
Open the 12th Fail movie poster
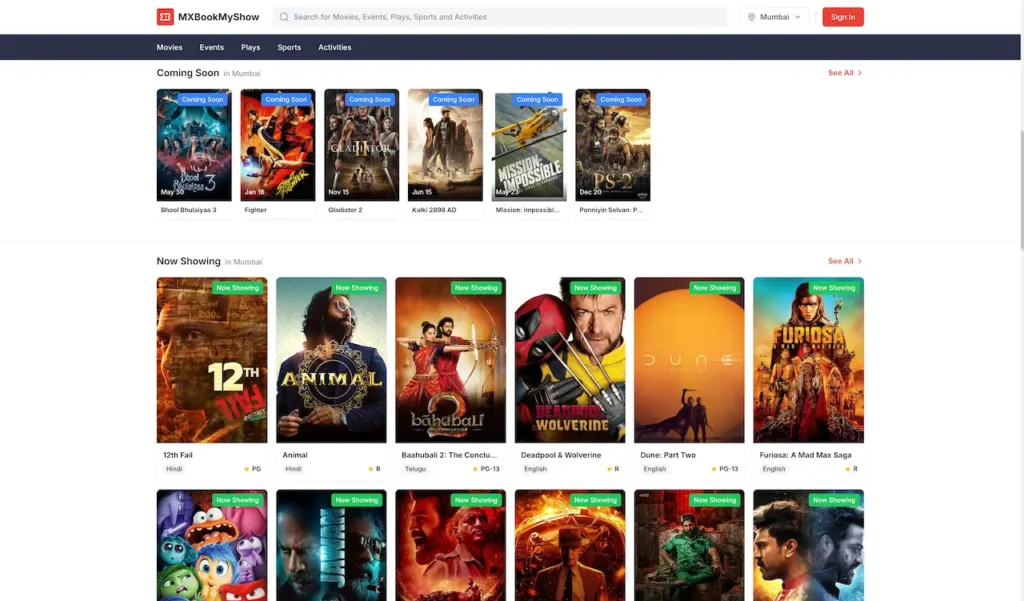[212, 360]
